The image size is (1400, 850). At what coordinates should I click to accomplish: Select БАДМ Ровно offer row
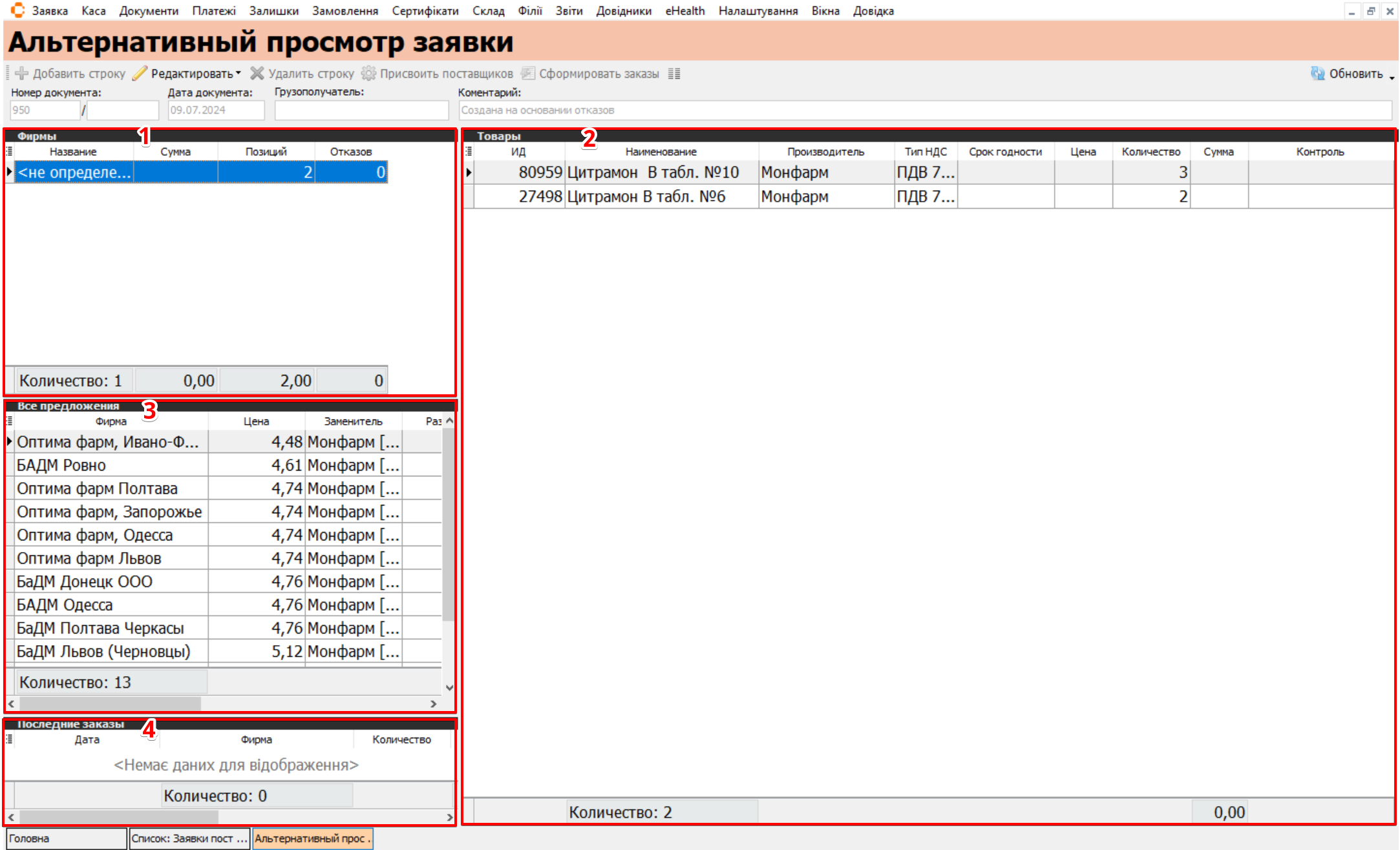click(x=110, y=465)
